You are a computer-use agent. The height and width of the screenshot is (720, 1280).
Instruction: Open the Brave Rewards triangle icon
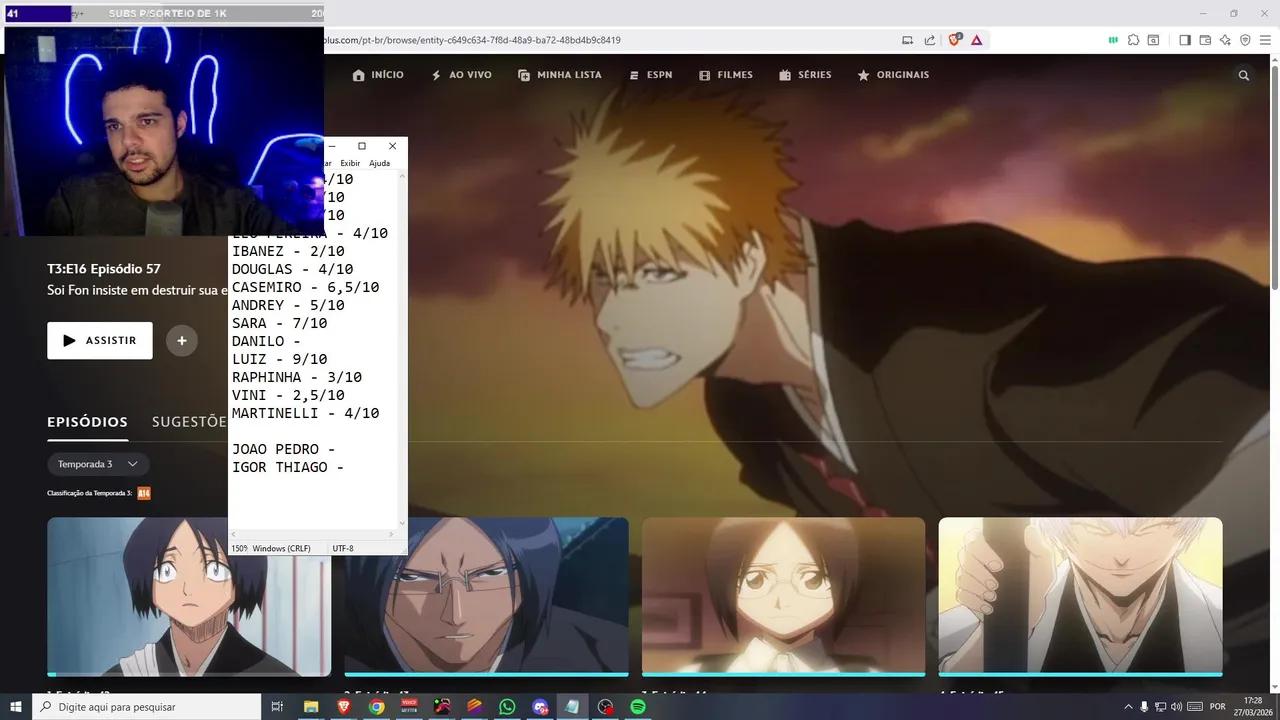976,40
